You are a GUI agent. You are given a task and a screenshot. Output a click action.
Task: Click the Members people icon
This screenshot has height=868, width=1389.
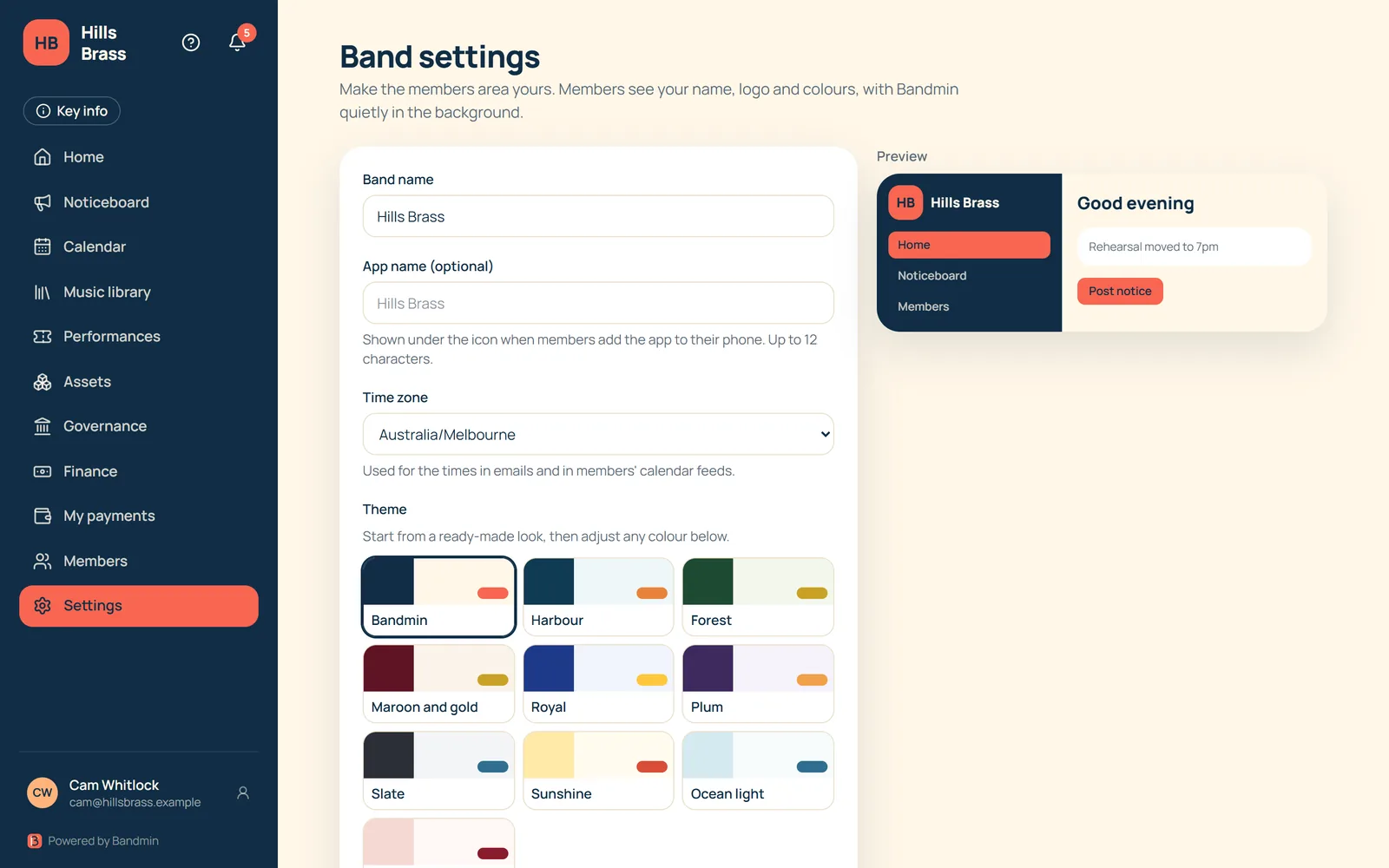(x=43, y=562)
